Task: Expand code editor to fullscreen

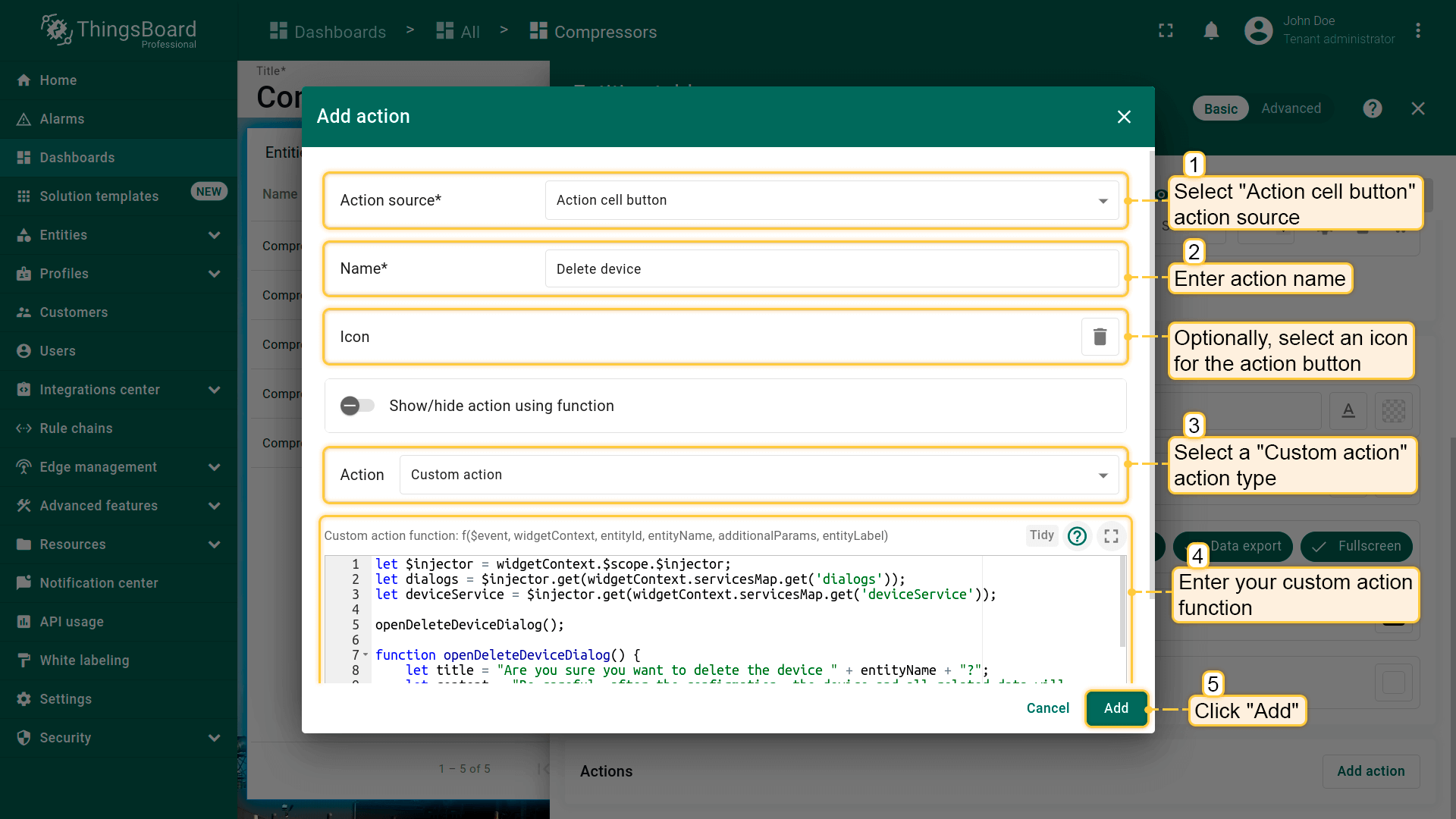Action: coord(1111,536)
